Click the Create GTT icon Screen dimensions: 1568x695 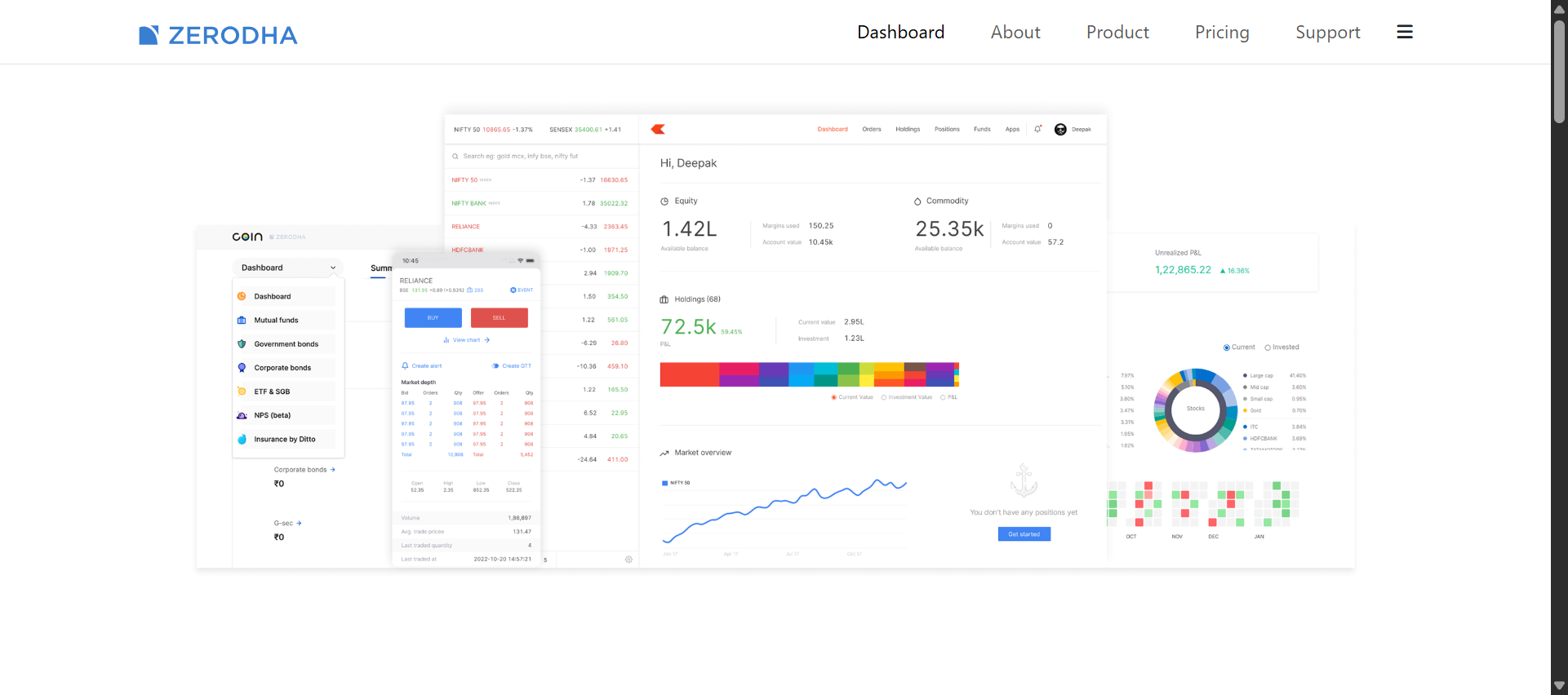(495, 365)
